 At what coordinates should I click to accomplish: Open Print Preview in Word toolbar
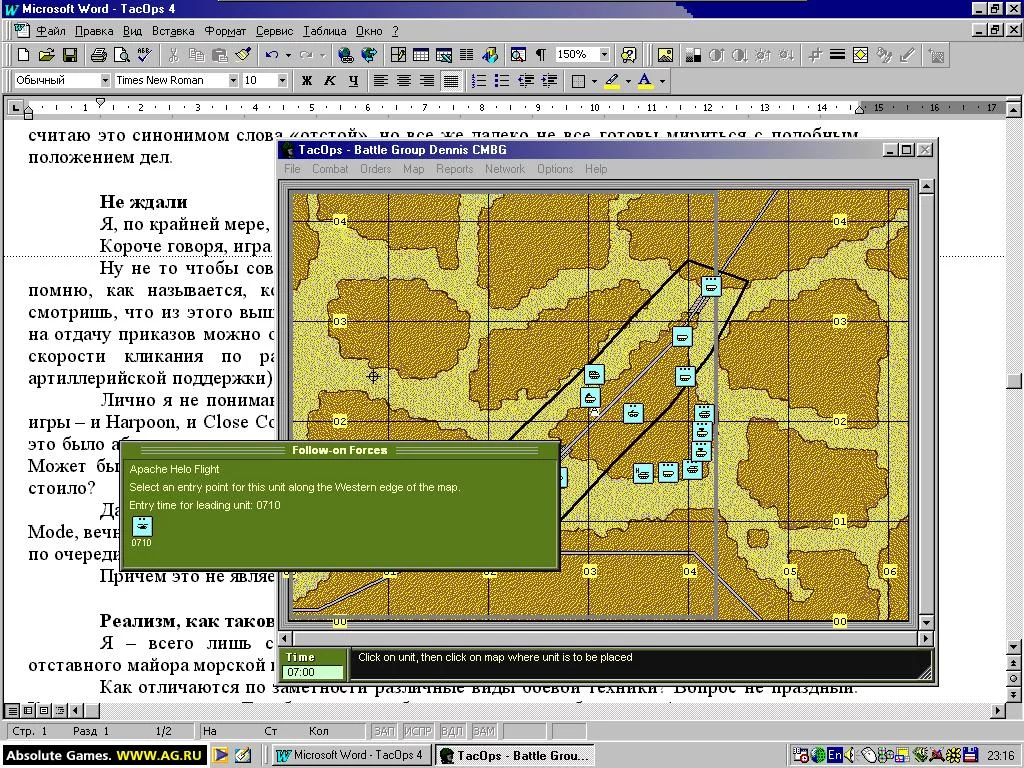point(121,55)
